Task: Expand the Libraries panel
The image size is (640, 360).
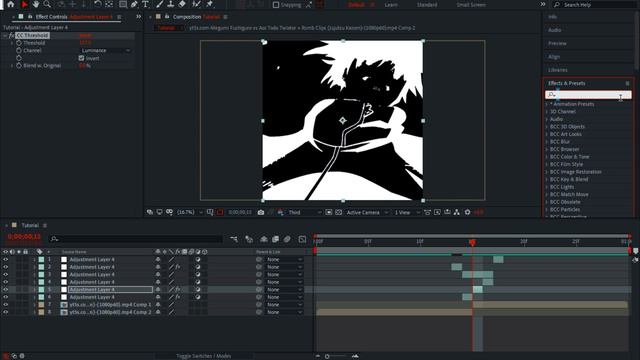Action: click(x=558, y=70)
